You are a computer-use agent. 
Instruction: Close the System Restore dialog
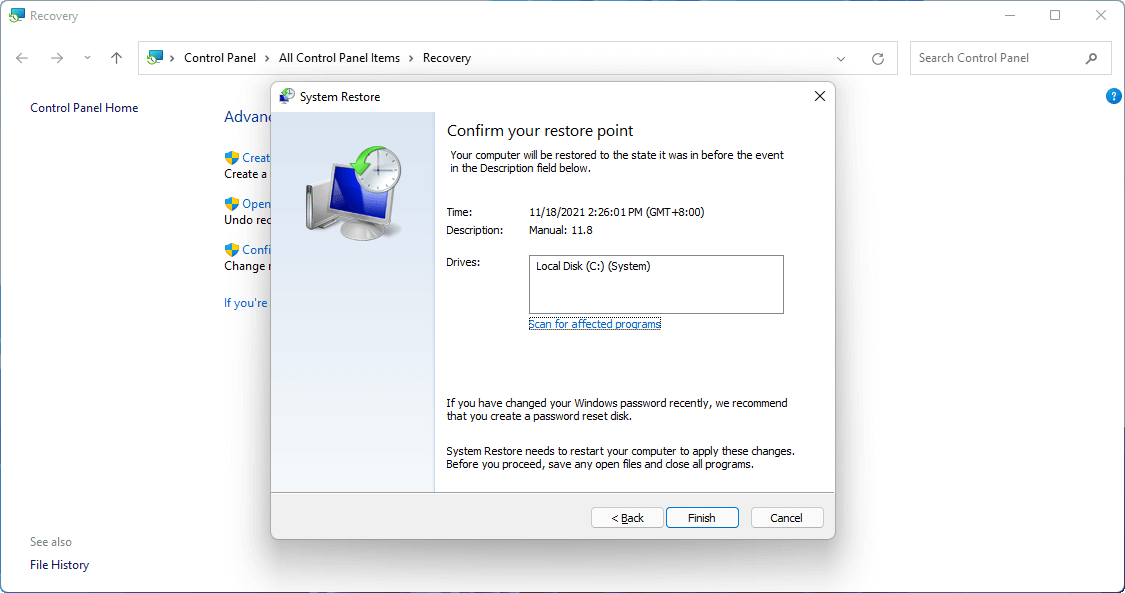[819, 96]
